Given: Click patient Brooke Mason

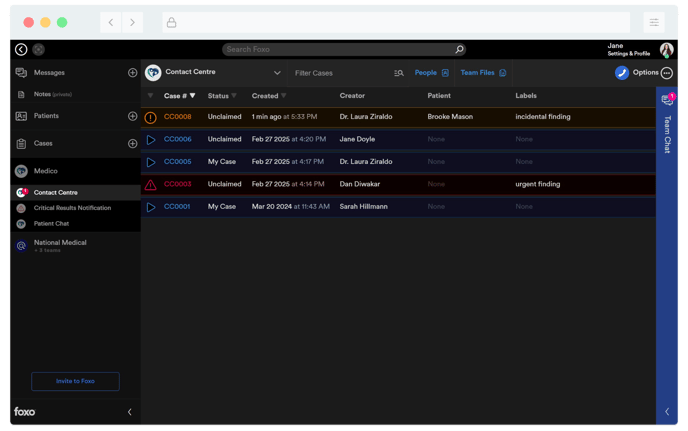Looking at the screenshot, I should pyautogui.click(x=450, y=117).
